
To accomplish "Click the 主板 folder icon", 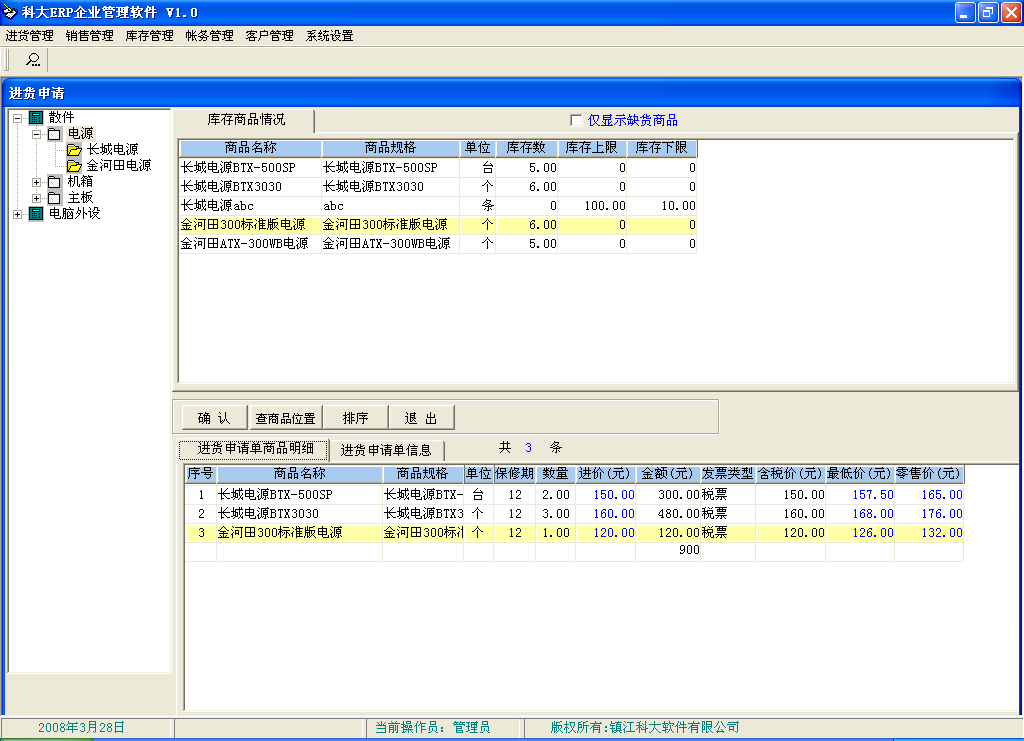I will (x=54, y=198).
